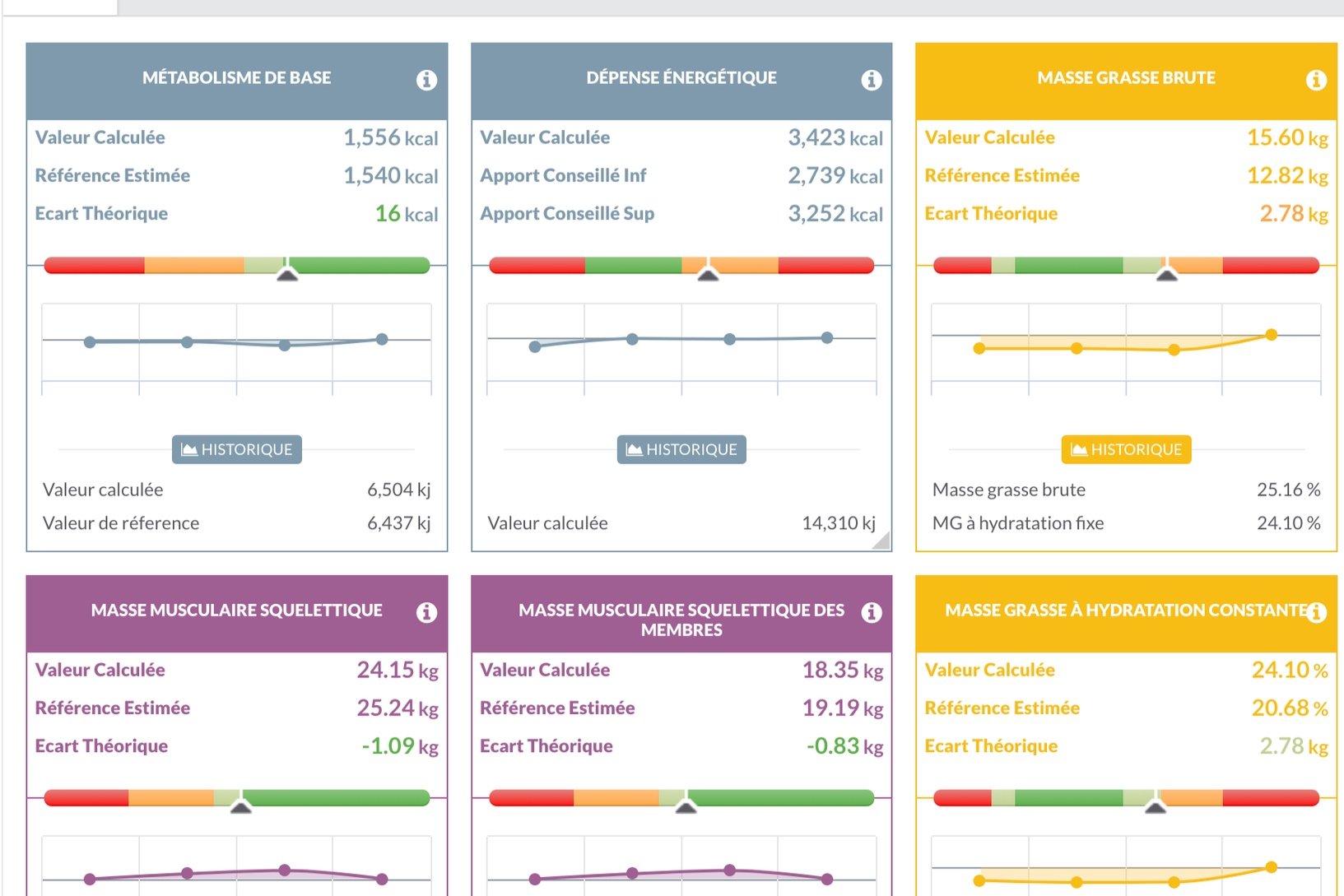Click the 3,252 kcal value
Screen dimensions: 1344x896
coord(835,213)
